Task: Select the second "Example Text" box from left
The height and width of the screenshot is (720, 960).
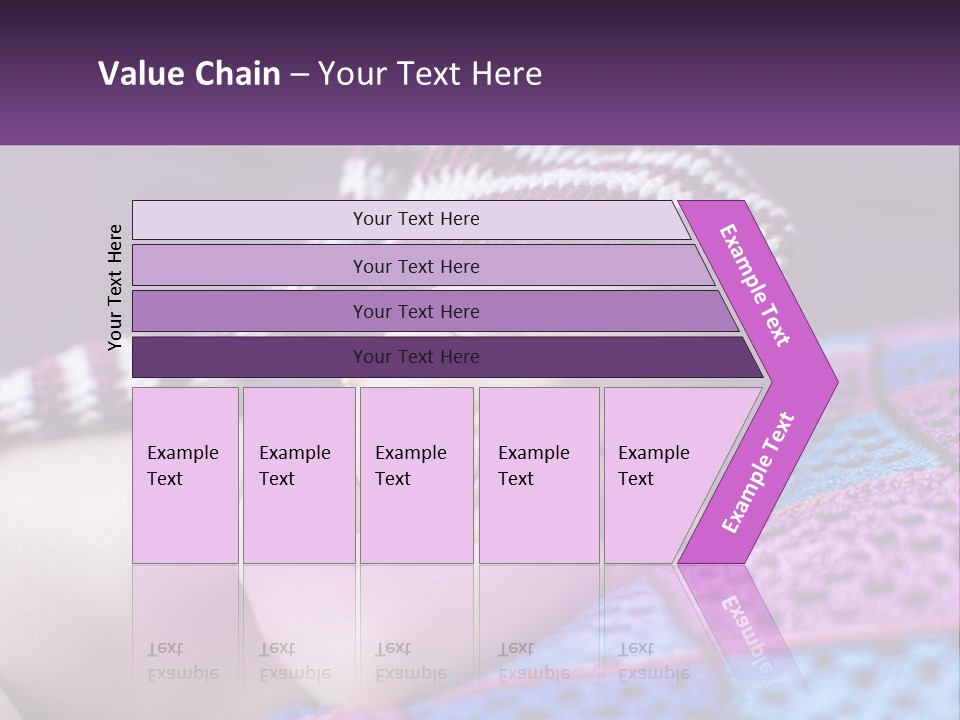Action: (x=299, y=475)
